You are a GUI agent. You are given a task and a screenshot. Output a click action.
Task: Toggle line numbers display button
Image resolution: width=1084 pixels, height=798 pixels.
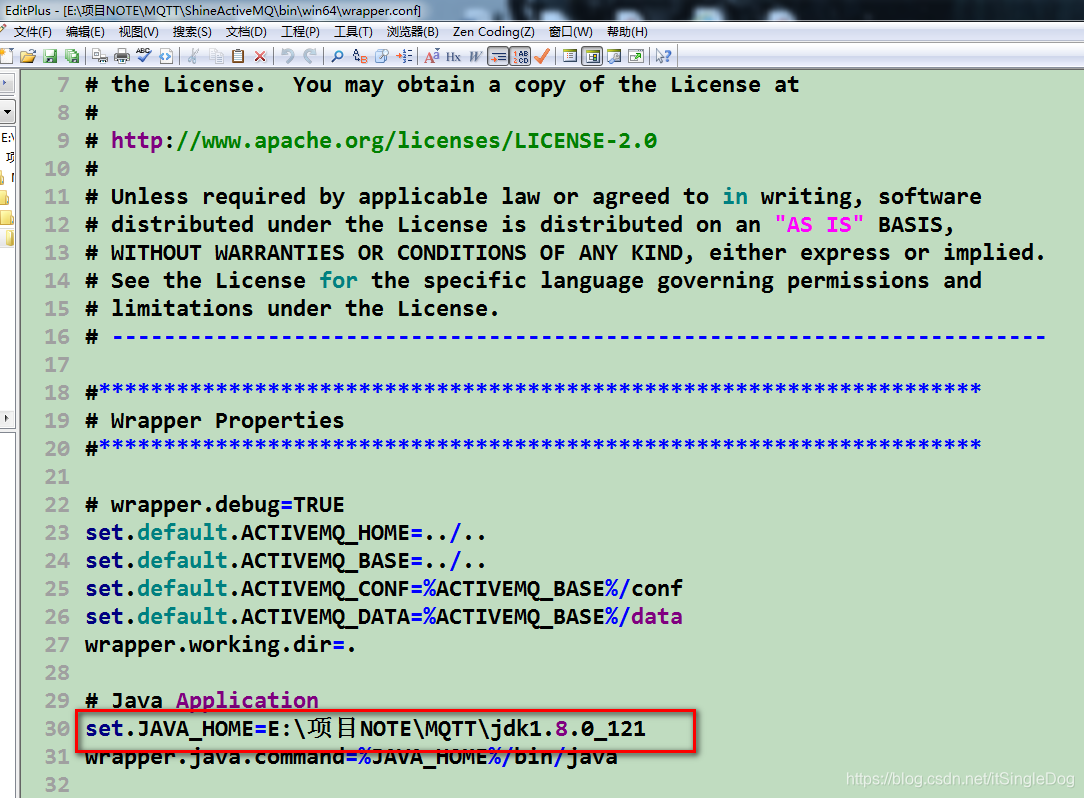[x=521, y=56]
